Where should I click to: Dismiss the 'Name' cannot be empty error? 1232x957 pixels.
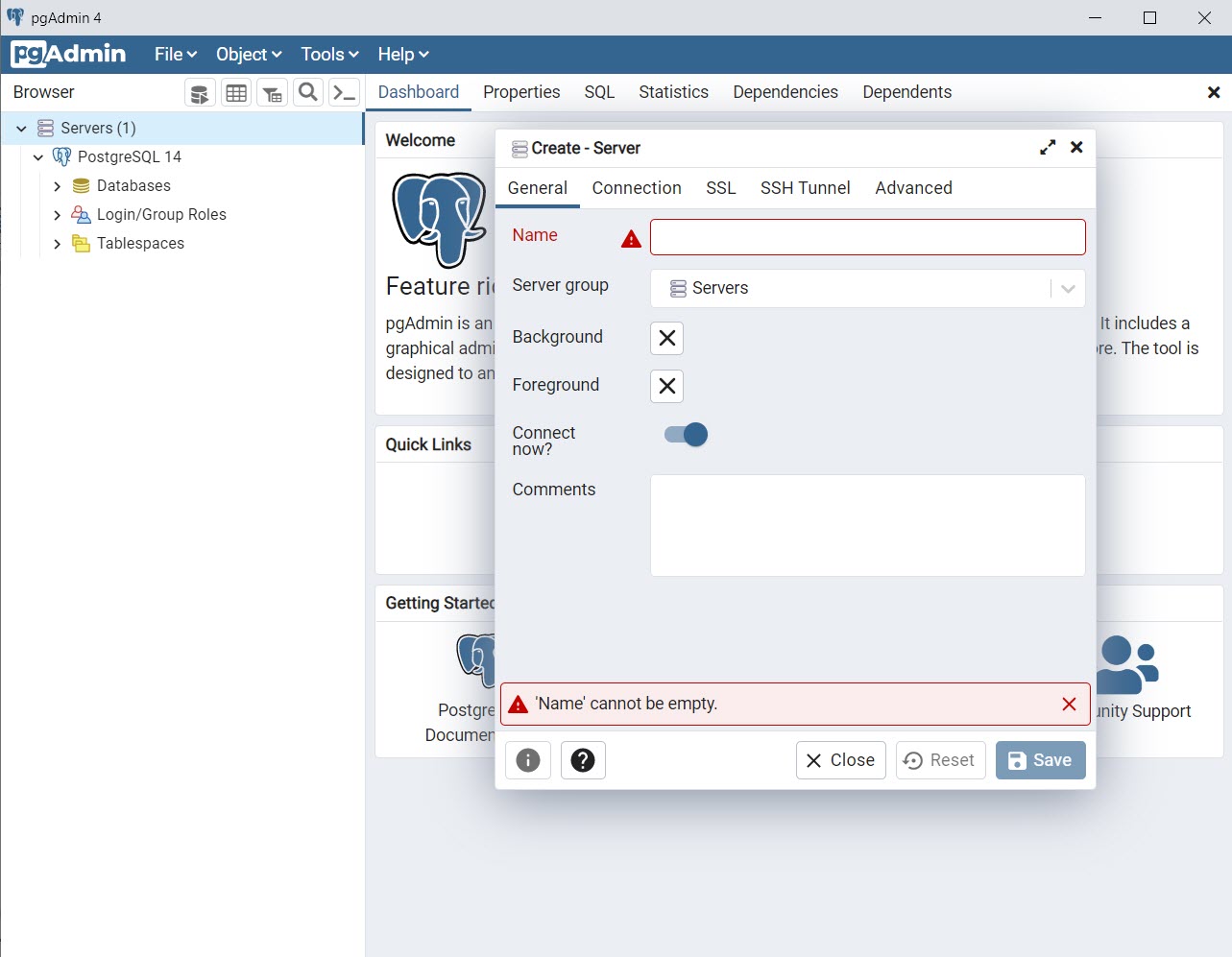1069,704
